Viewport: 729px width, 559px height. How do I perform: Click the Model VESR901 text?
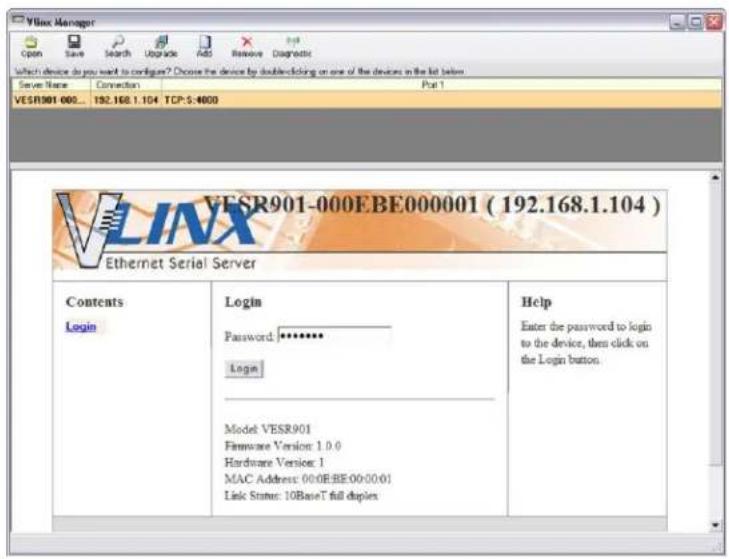[x=267, y=429]
